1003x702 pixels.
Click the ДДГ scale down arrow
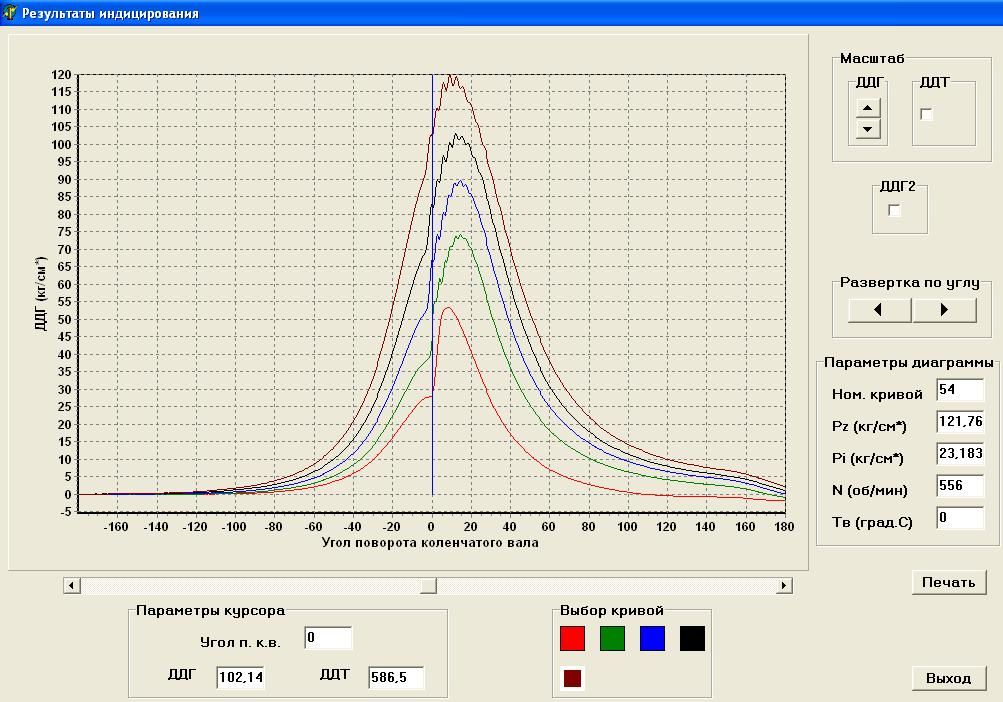[868, 129]
